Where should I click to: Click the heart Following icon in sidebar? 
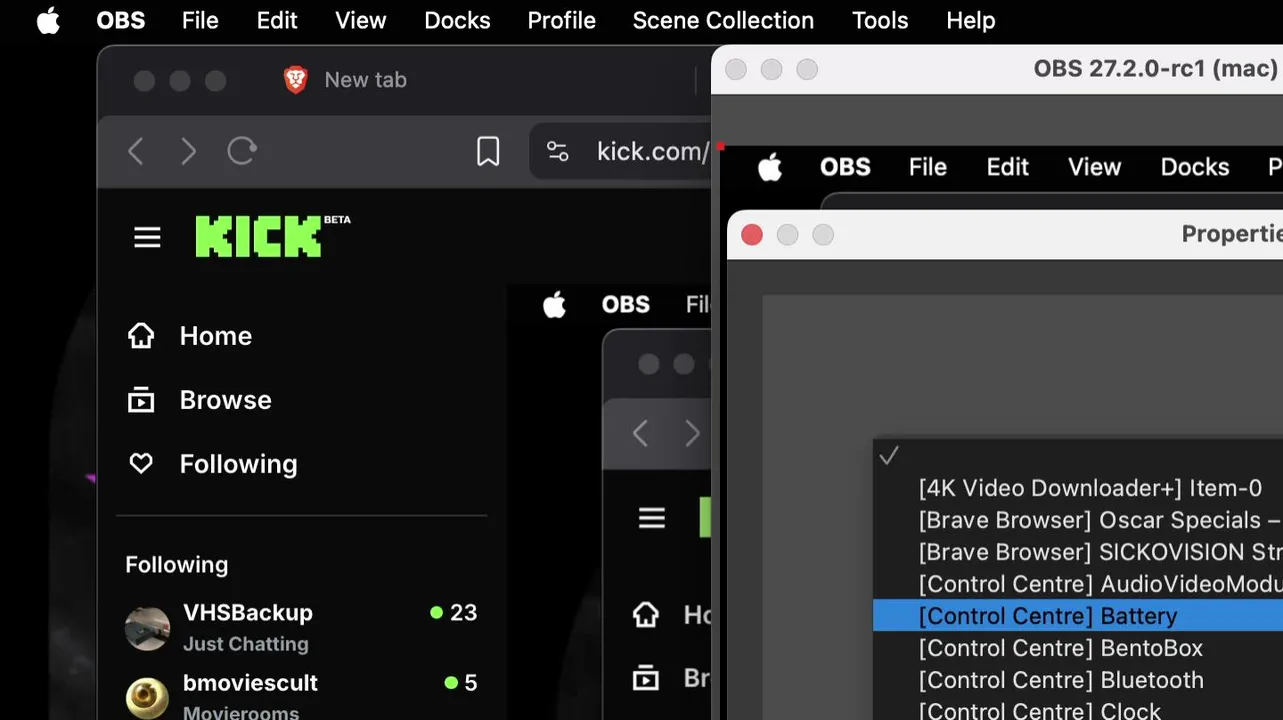click(x=141, y=464)
